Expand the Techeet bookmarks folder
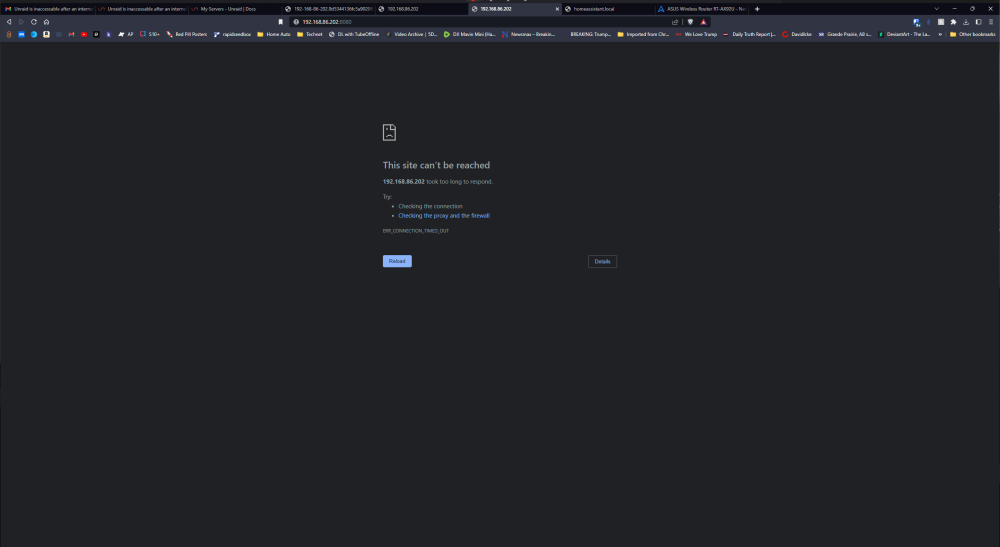This screenshot has width=1000, height=547. pyautogui.click(x=310, y=34)
